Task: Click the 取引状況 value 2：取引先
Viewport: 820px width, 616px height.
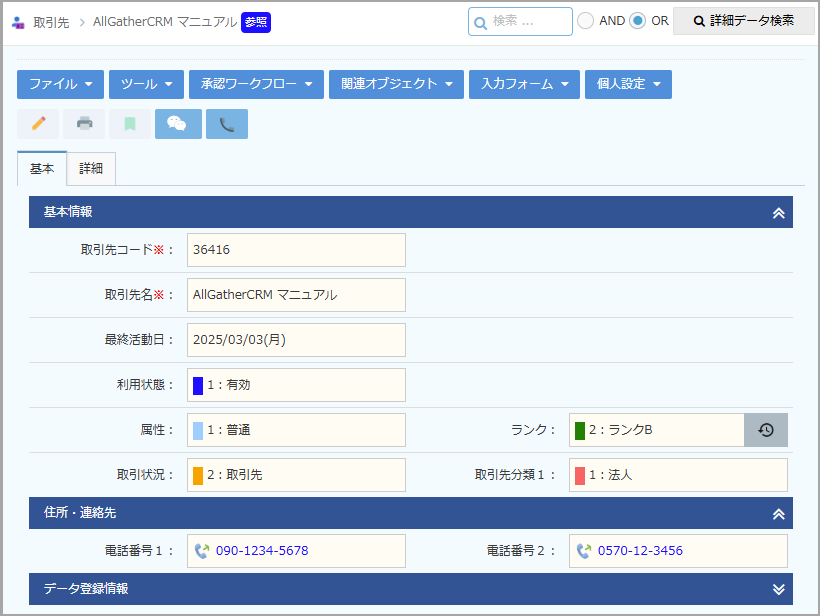Action: (234, 475)
